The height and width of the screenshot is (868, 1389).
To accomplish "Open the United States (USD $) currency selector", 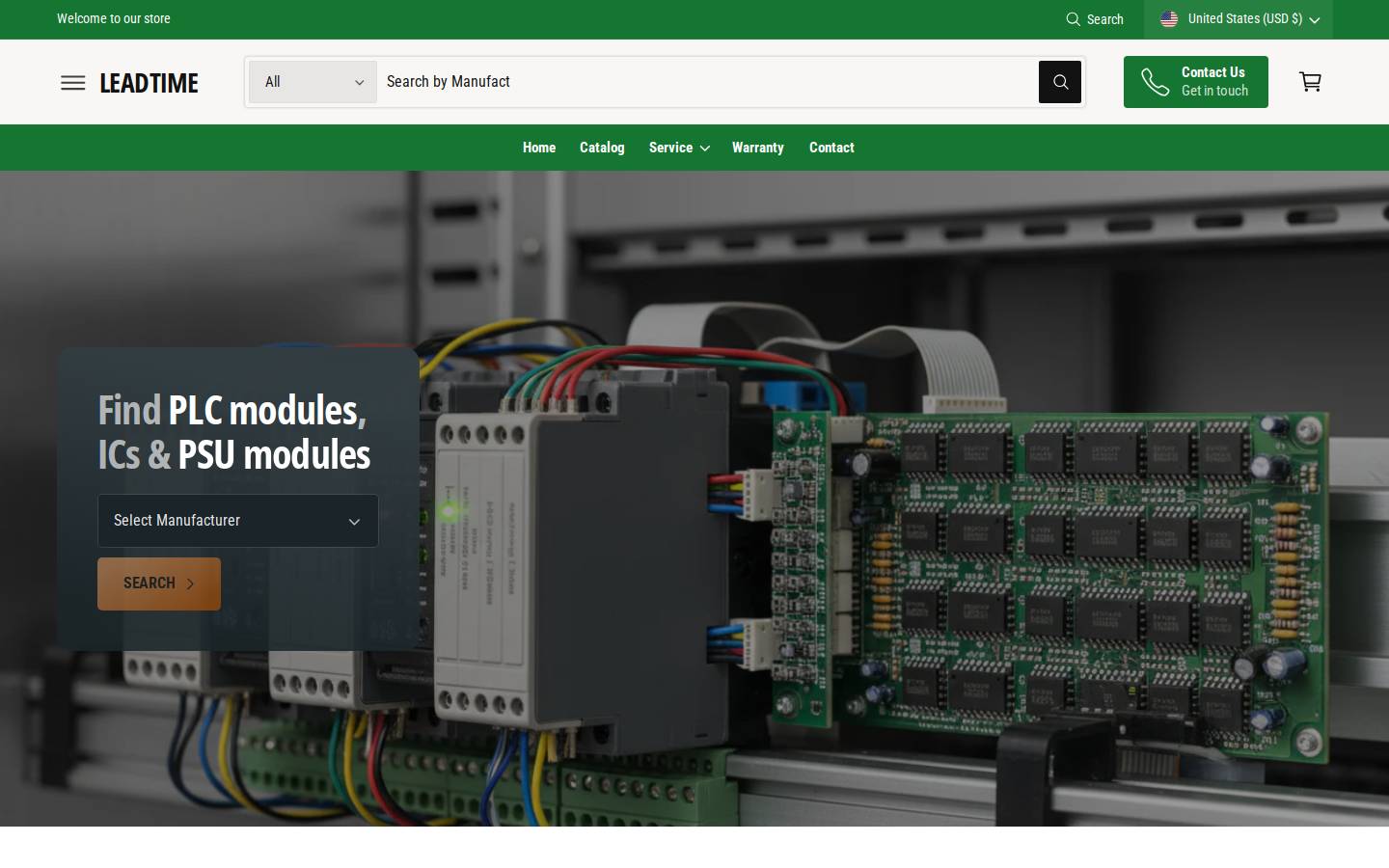I will pyautogui.click(x=1239, y=19).
